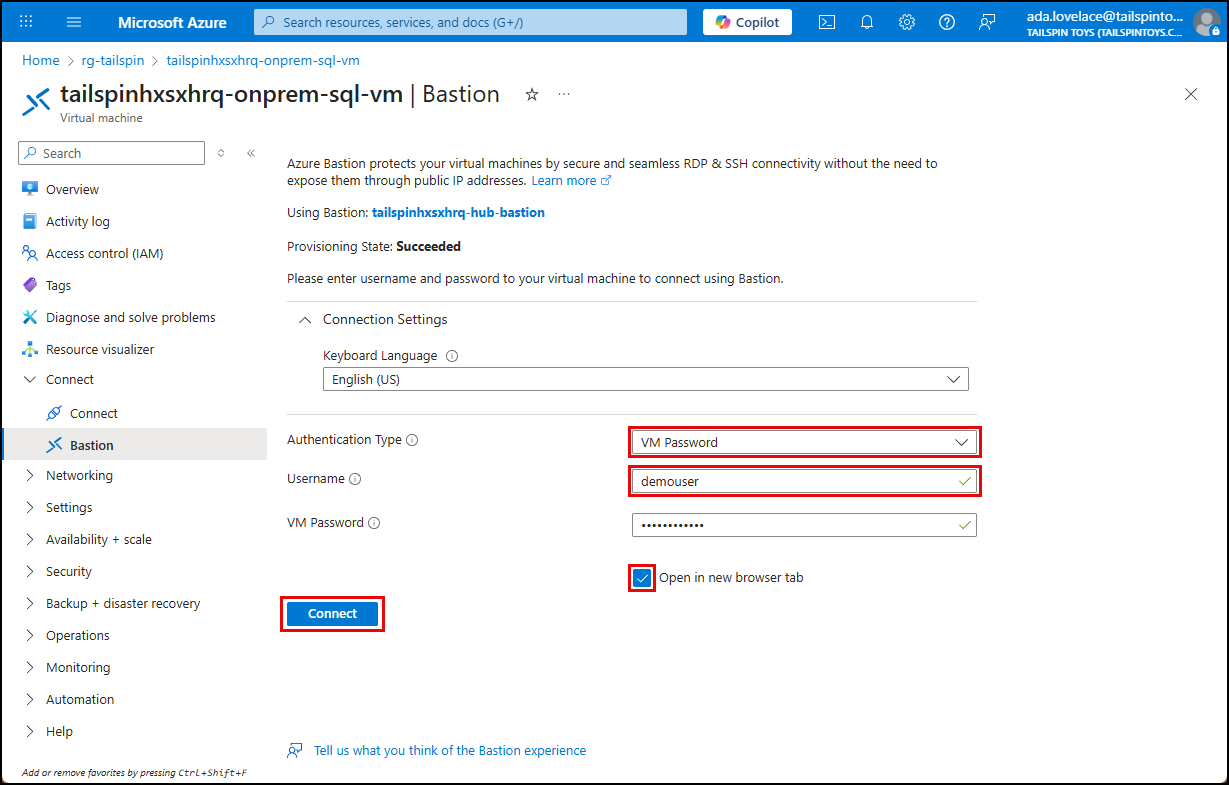Viewport: 1229px width, 785px height.
Task: Open the all services grid icon
Action: (x=26, y=21)
